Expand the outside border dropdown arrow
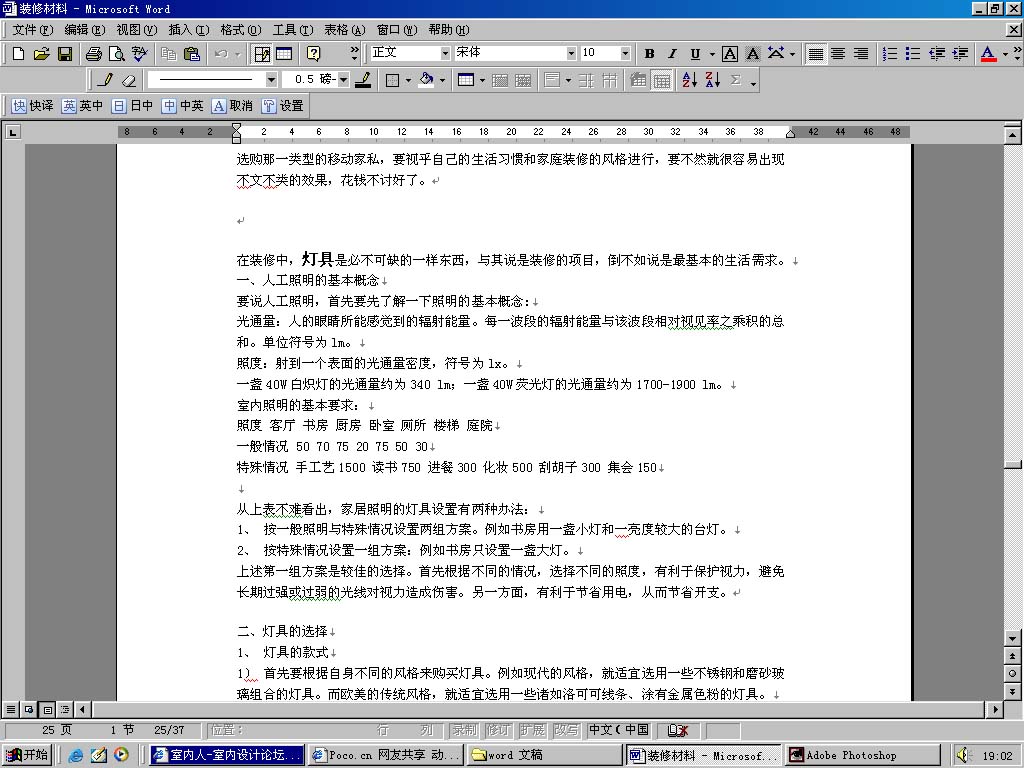 (408, 80)
